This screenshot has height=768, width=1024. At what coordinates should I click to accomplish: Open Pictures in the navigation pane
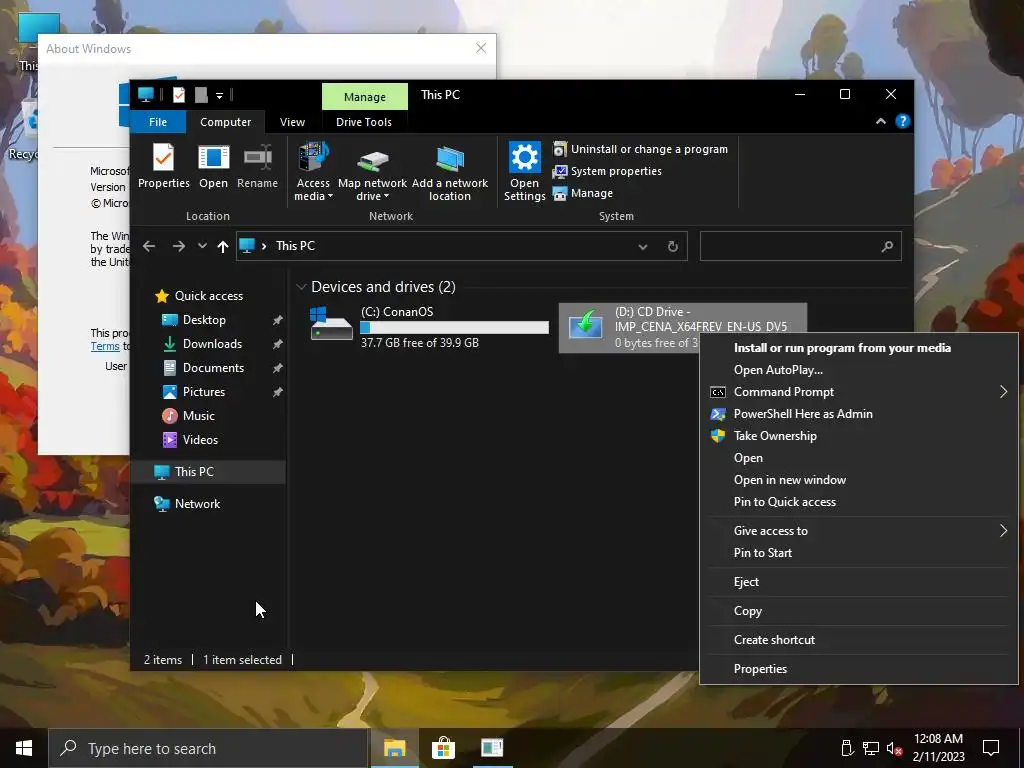pos(203,392)
